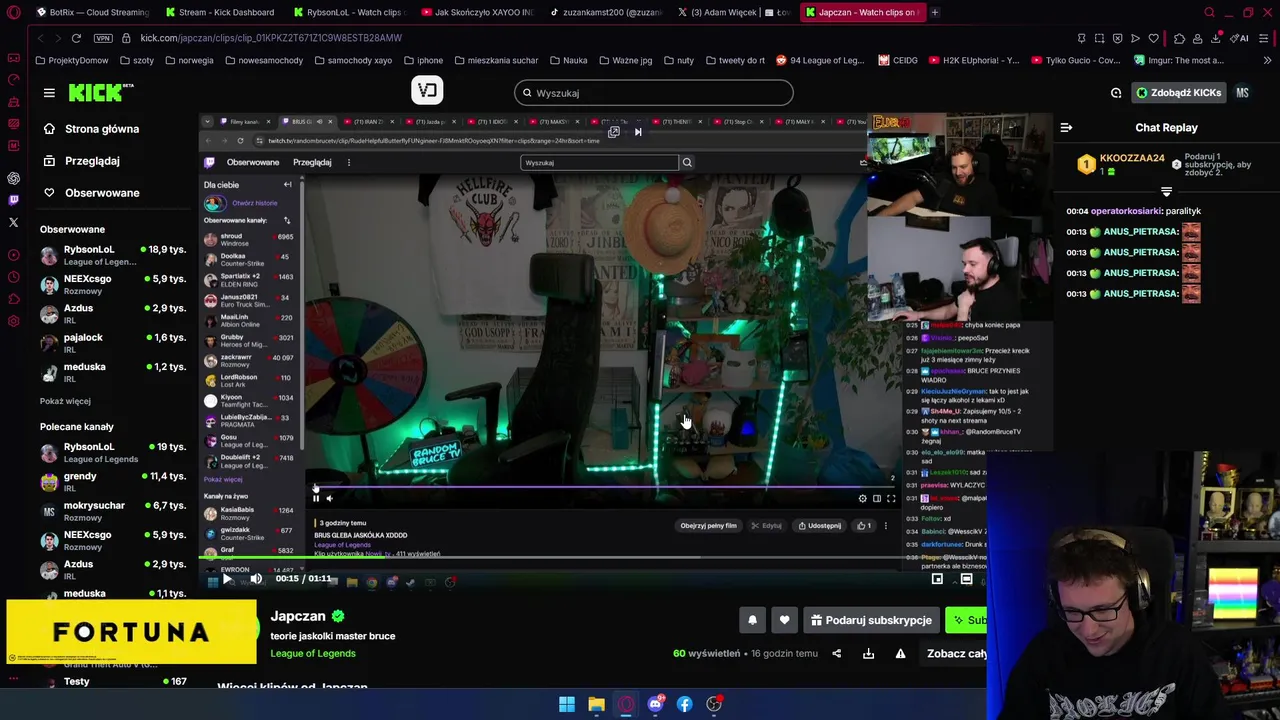This screenshot has height=720, width=1280.
Task: Open the 94 League of Legends bookmark
Action: pos(819,60)
